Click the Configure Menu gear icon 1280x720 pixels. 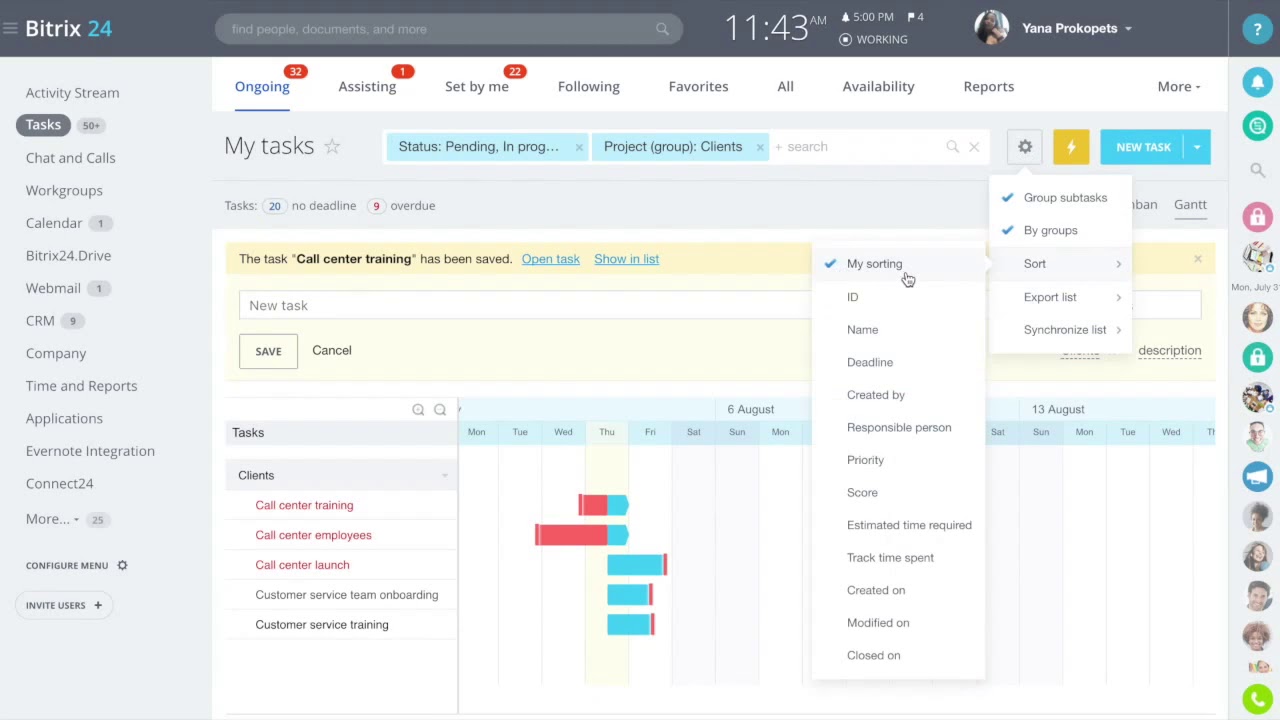click(122, 565)
